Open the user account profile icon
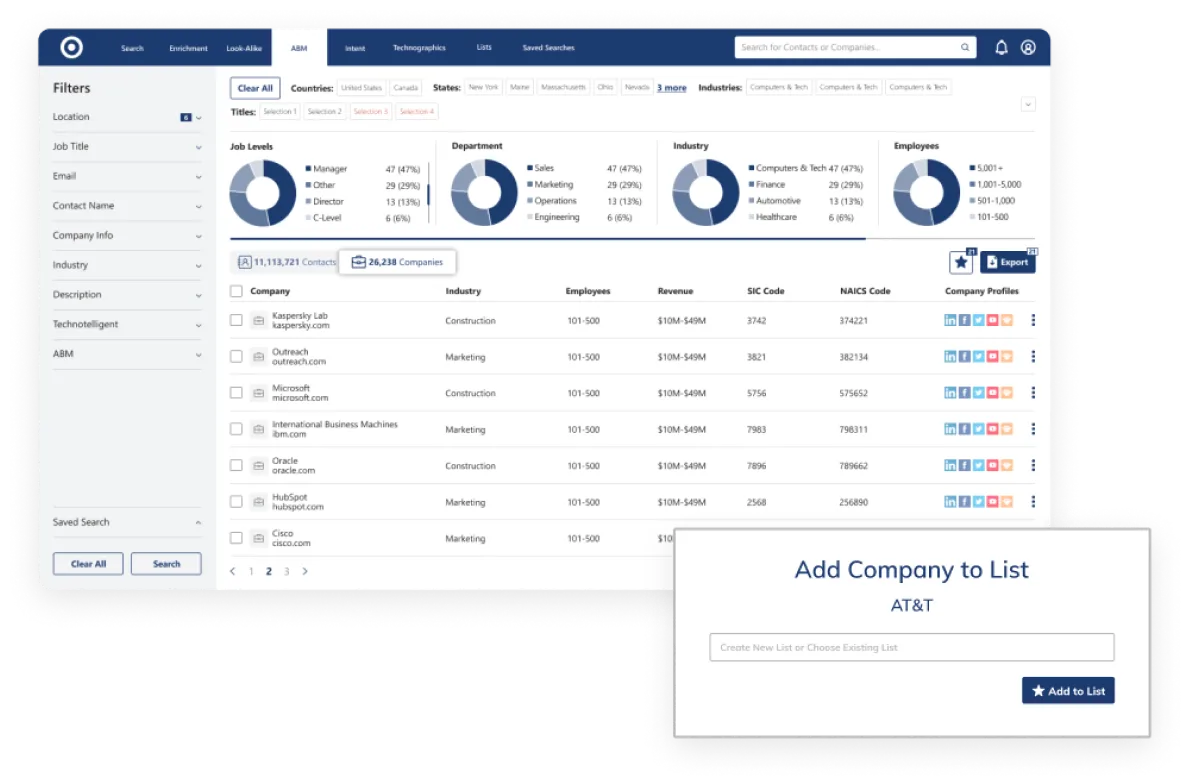 [1028, 48]
